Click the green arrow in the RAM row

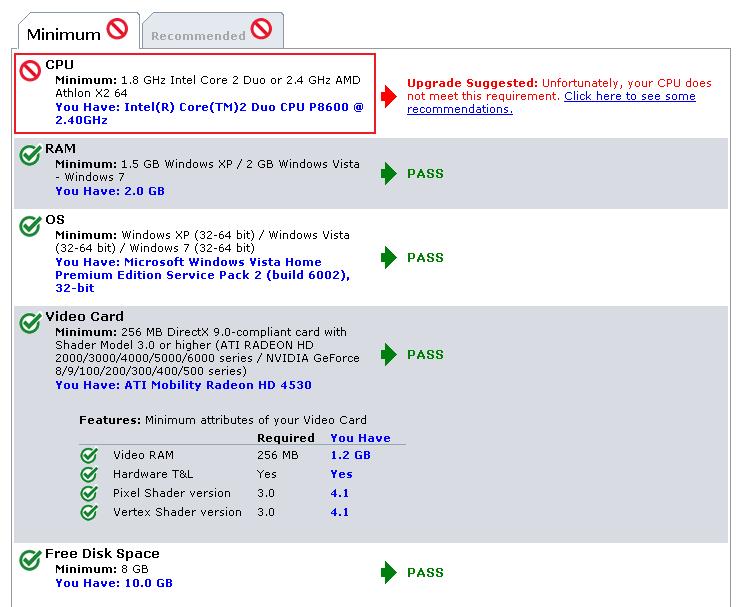(x=388, y=173)
